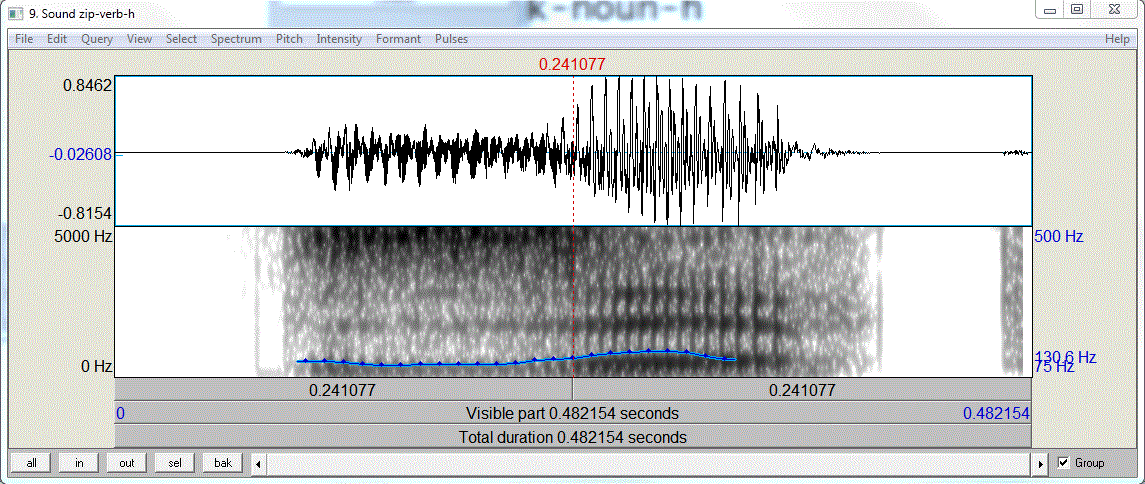Open the Select menu
Screen dimensions: 1145x484
pyautogui.click(x=181, y=39)
